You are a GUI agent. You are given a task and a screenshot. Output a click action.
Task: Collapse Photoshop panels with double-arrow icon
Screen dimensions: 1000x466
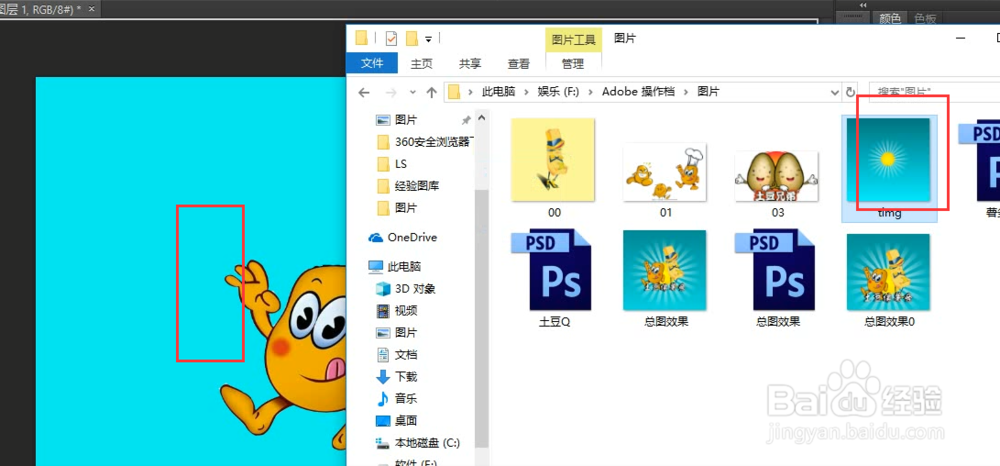coord(864,5)
